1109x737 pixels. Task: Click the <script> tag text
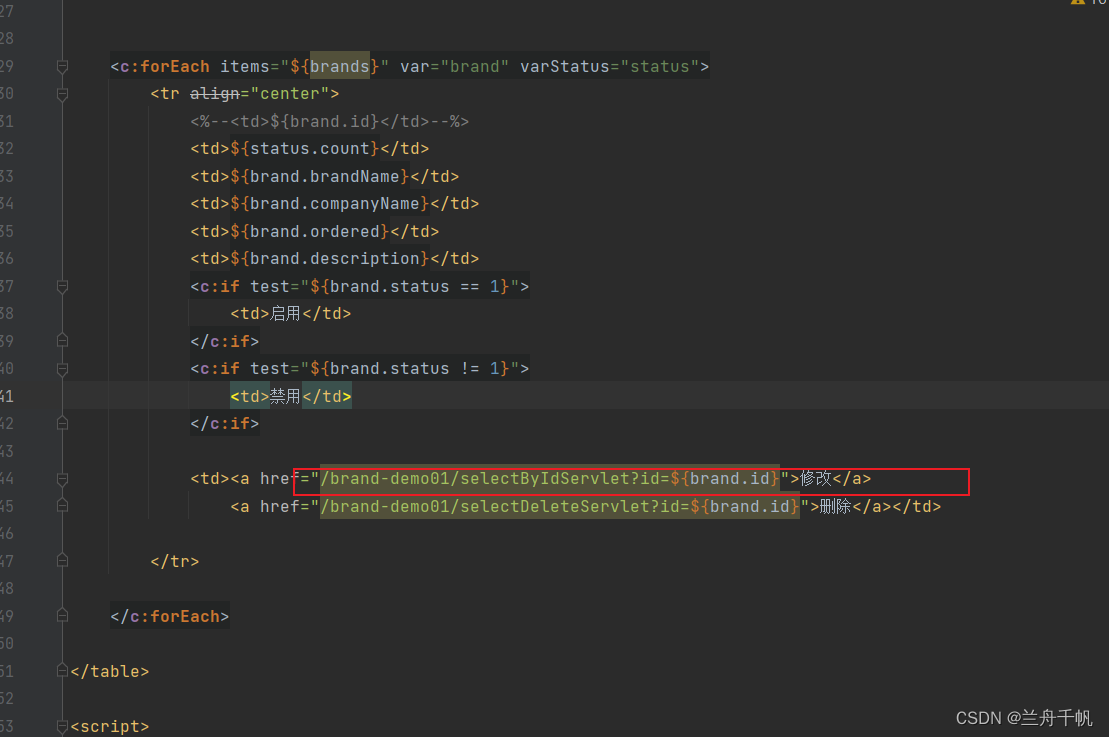pos(110,726)
